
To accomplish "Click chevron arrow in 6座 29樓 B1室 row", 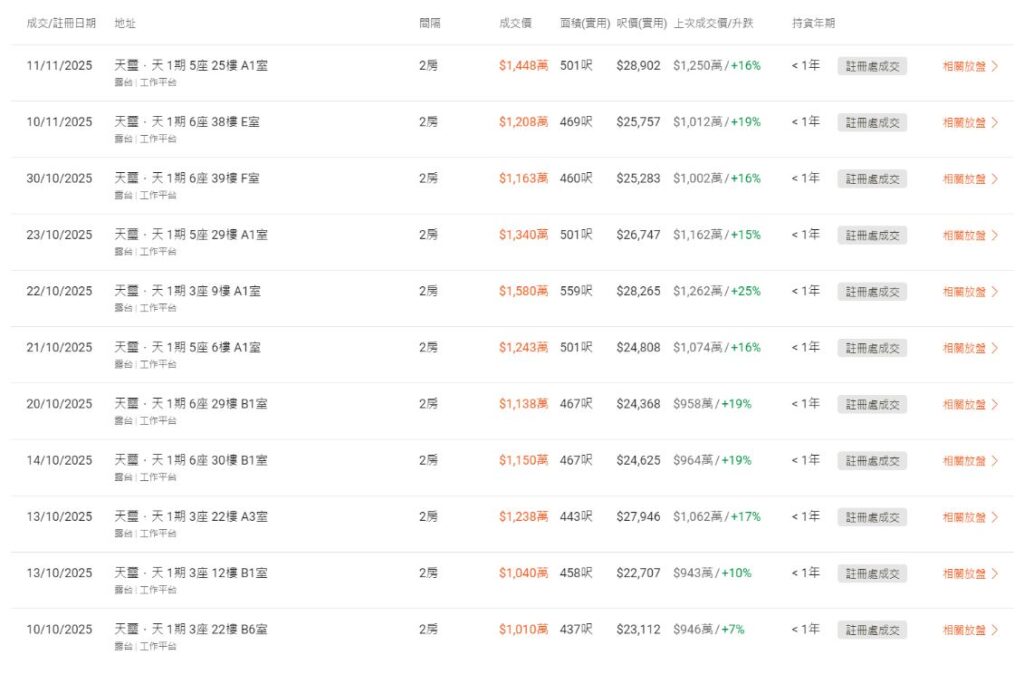I will [995, 404].
